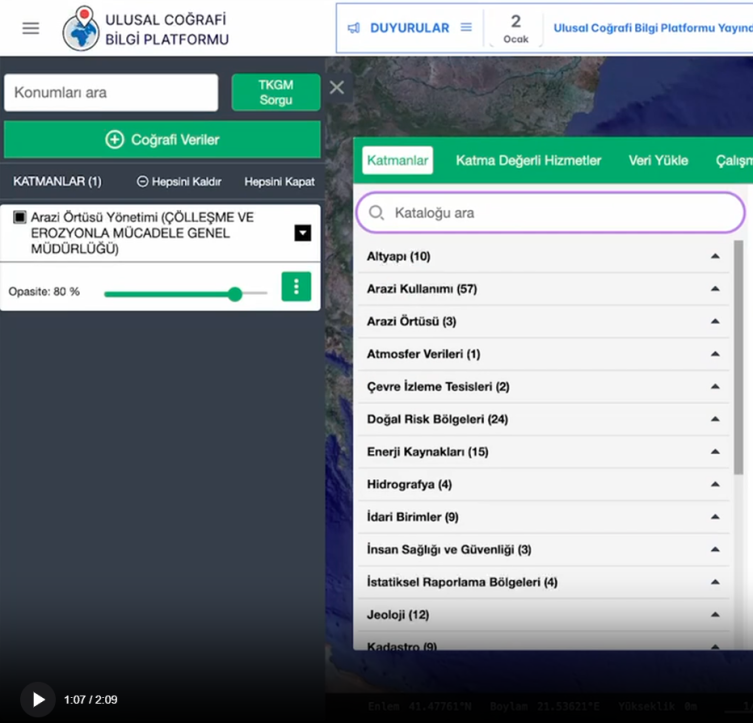Click the megaphone announcements icon

353,28
